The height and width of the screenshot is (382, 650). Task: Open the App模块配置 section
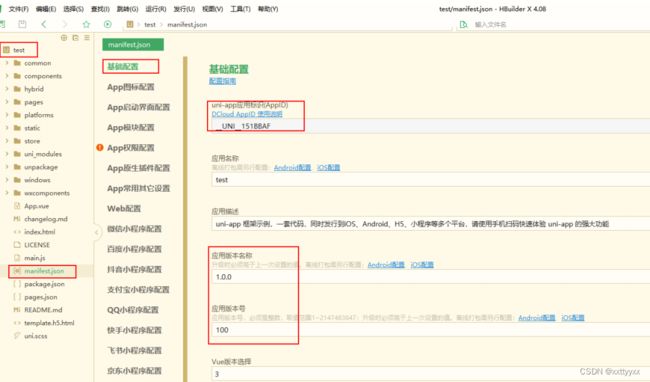[131, 128]
